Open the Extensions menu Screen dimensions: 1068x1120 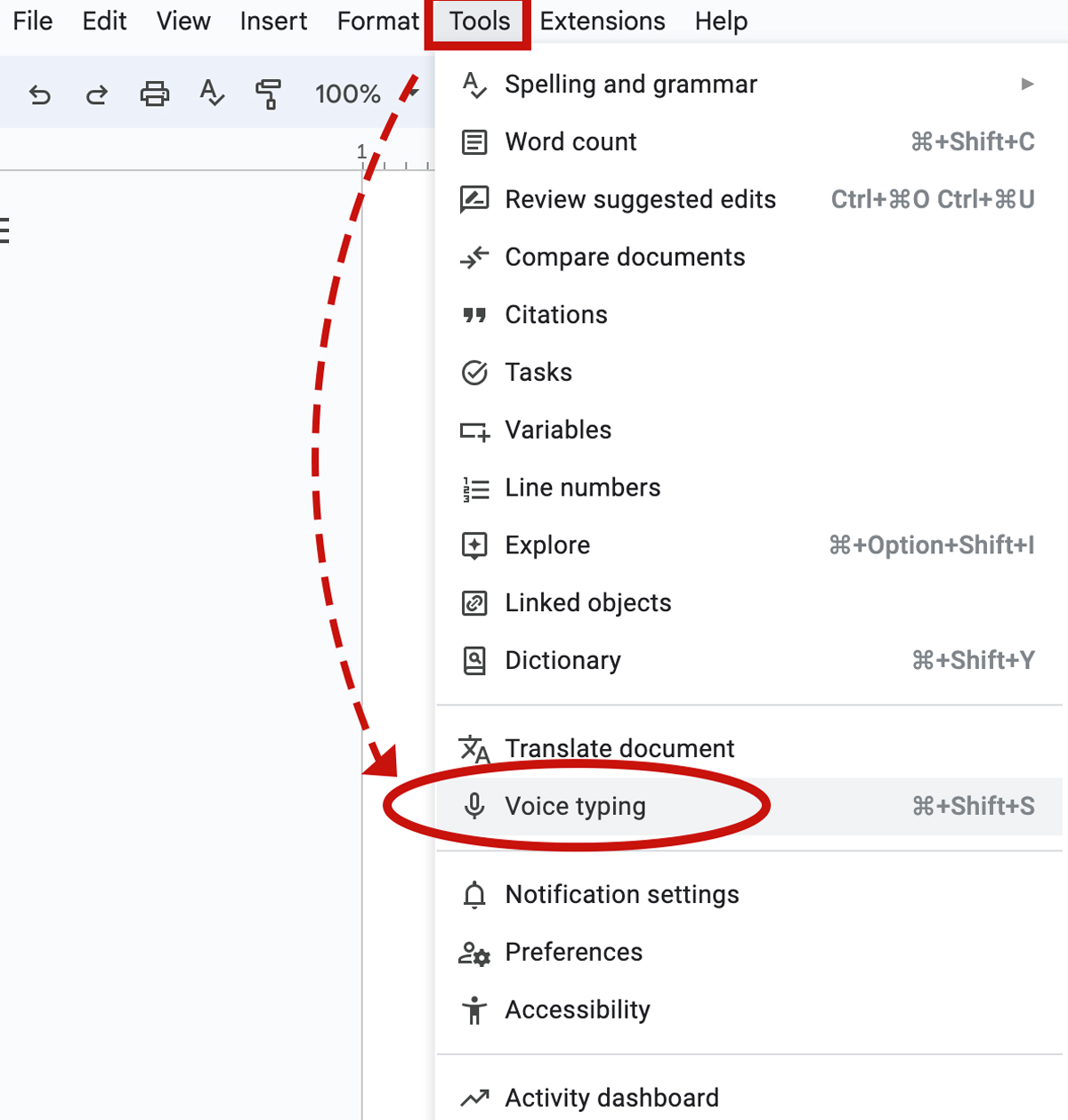[603, 21]
